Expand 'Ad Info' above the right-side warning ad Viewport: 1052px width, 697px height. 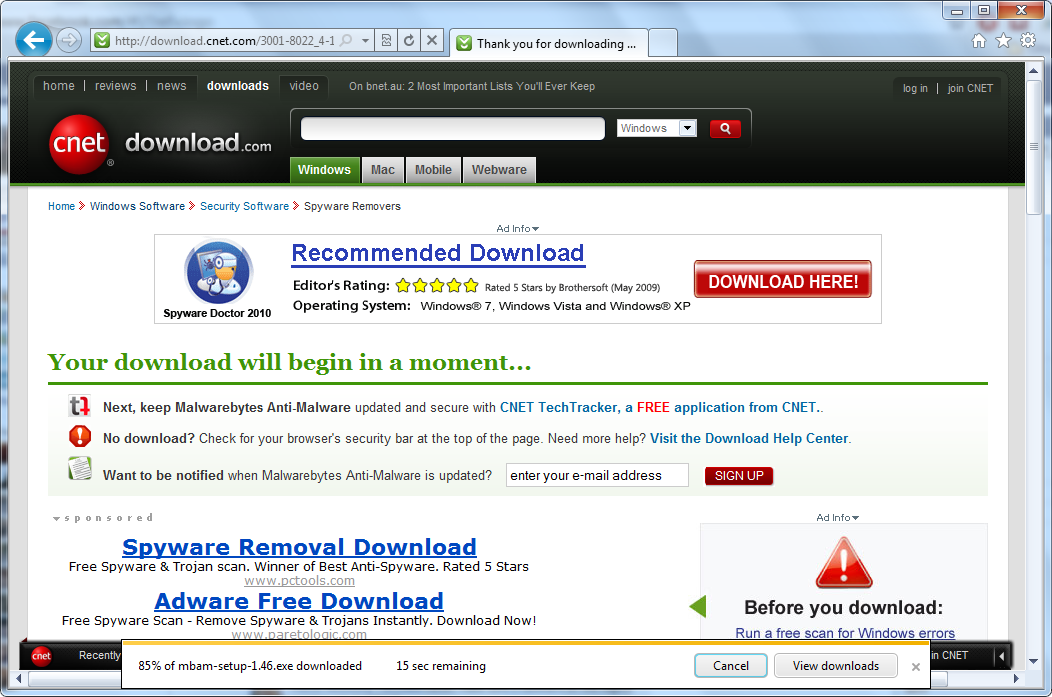(x=837, y=518)
